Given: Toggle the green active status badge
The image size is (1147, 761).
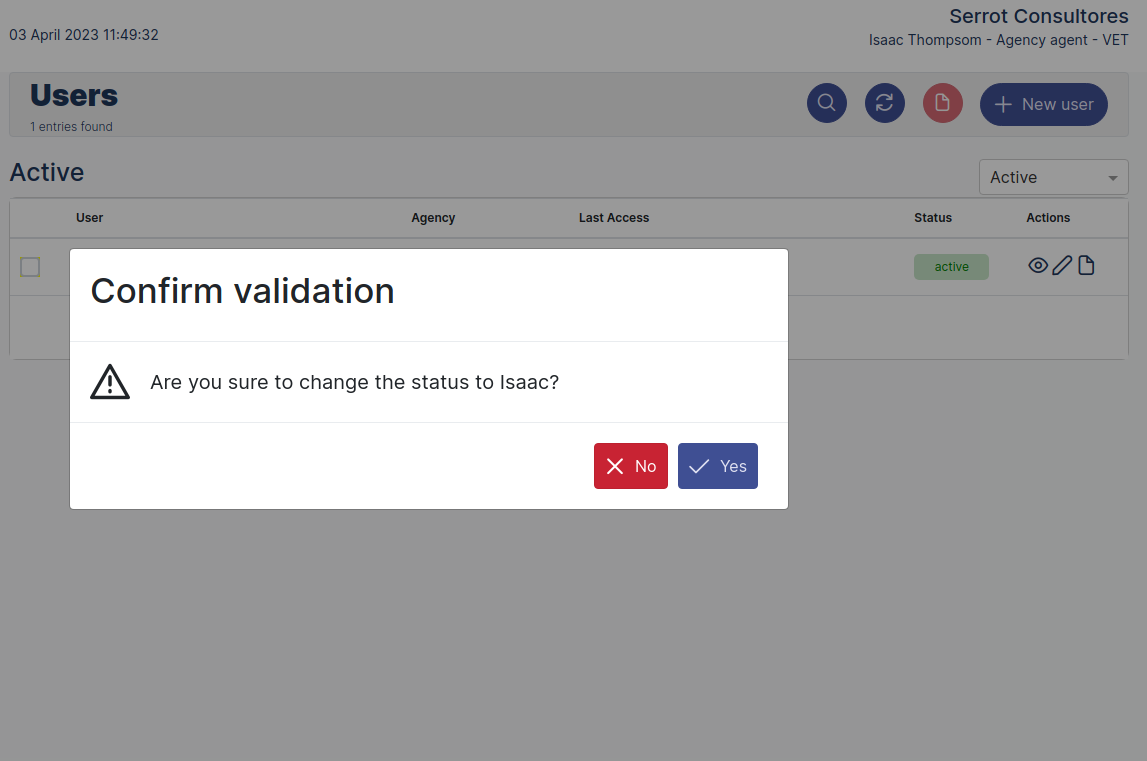Looking at the screenshot, I should coord(951,266).
